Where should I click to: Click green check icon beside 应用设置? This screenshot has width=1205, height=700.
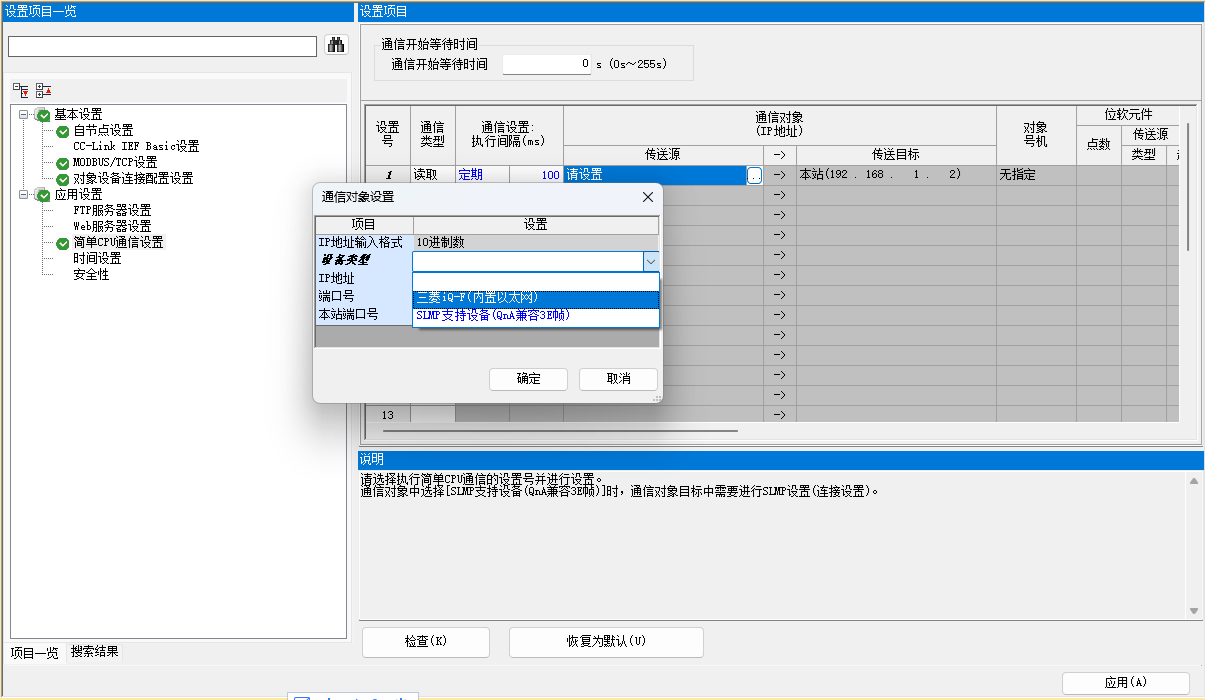[43, 195]
